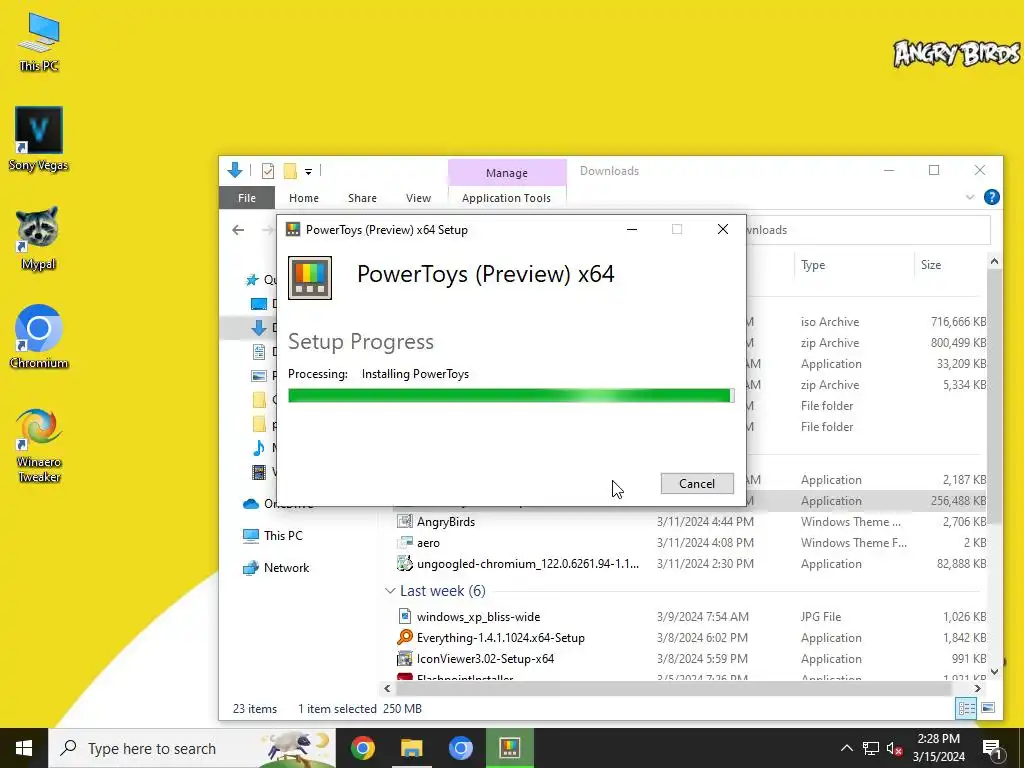Click New Folder icon in title bar
1024x768 pixels.
tap(290, 171)
